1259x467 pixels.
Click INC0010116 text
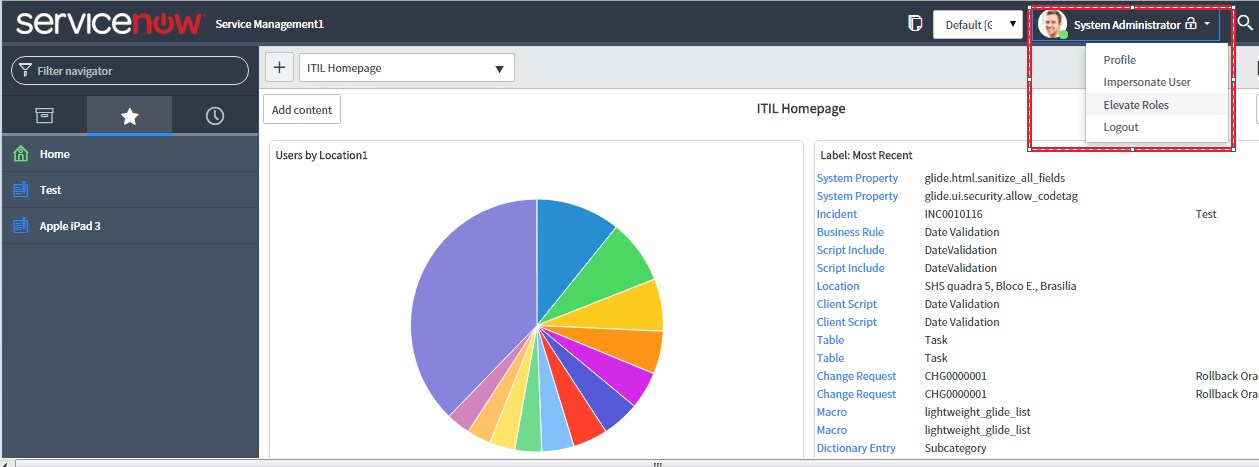[x=953, y=214]
